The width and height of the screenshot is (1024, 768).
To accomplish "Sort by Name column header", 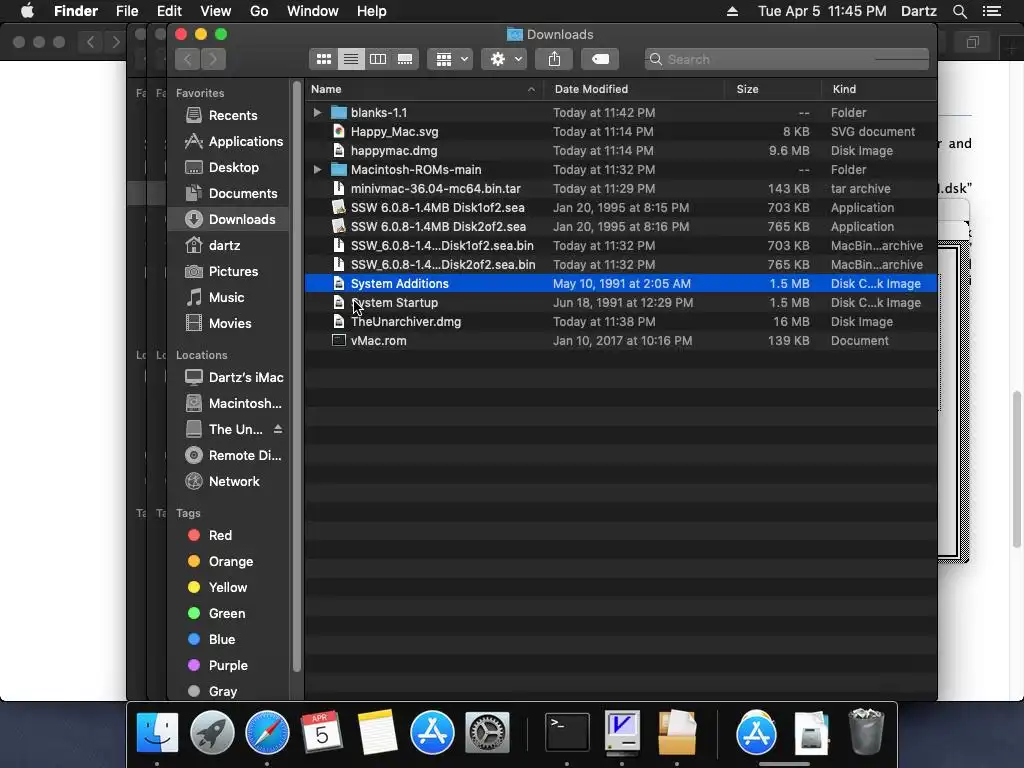I will coord(423,89).
